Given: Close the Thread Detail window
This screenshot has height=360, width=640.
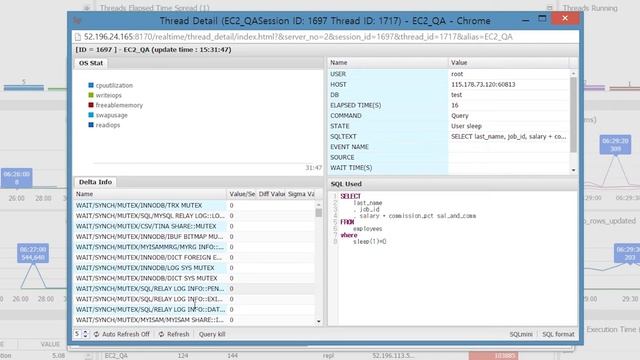Looking at the screenshot, I should point(565,18).
